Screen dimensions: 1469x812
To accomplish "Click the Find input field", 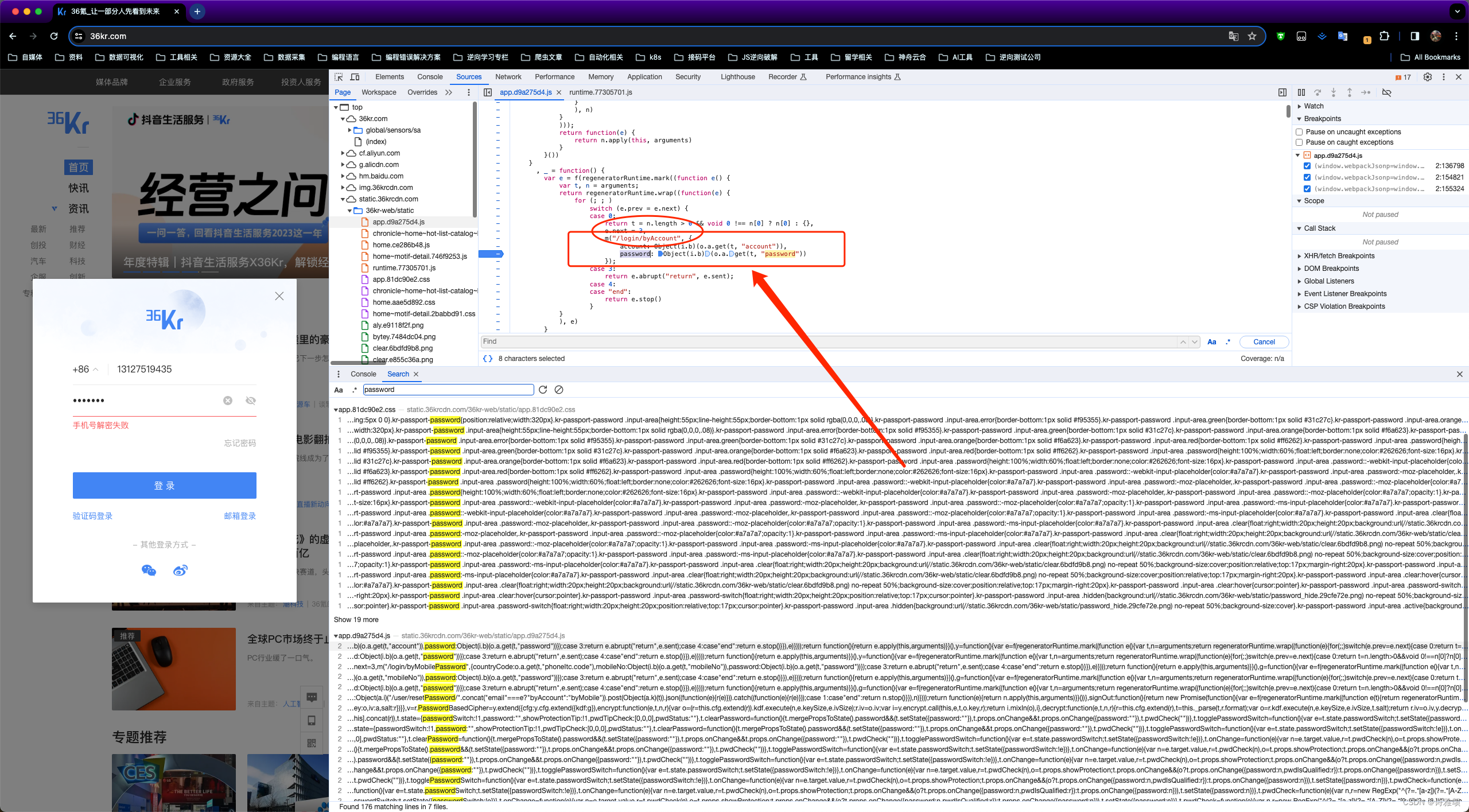I will 829,342.
